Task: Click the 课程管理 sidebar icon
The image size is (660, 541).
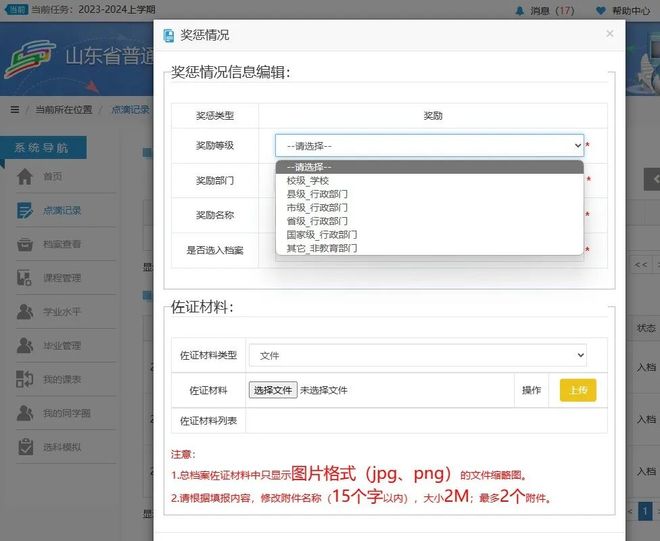Action: (24, 278)
